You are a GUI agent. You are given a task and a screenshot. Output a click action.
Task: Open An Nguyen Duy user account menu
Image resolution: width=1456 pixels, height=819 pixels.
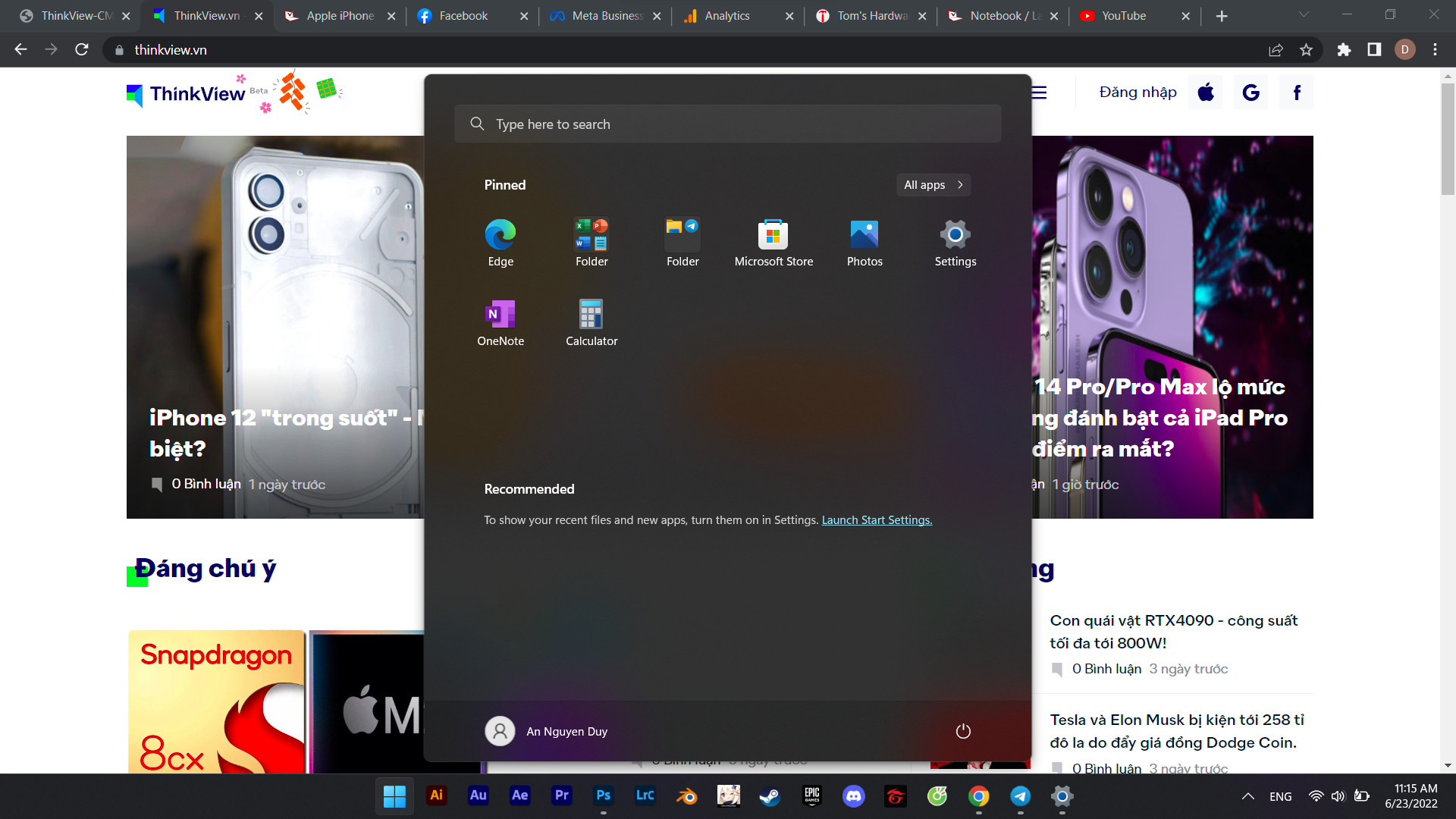[x=547, y=731]
